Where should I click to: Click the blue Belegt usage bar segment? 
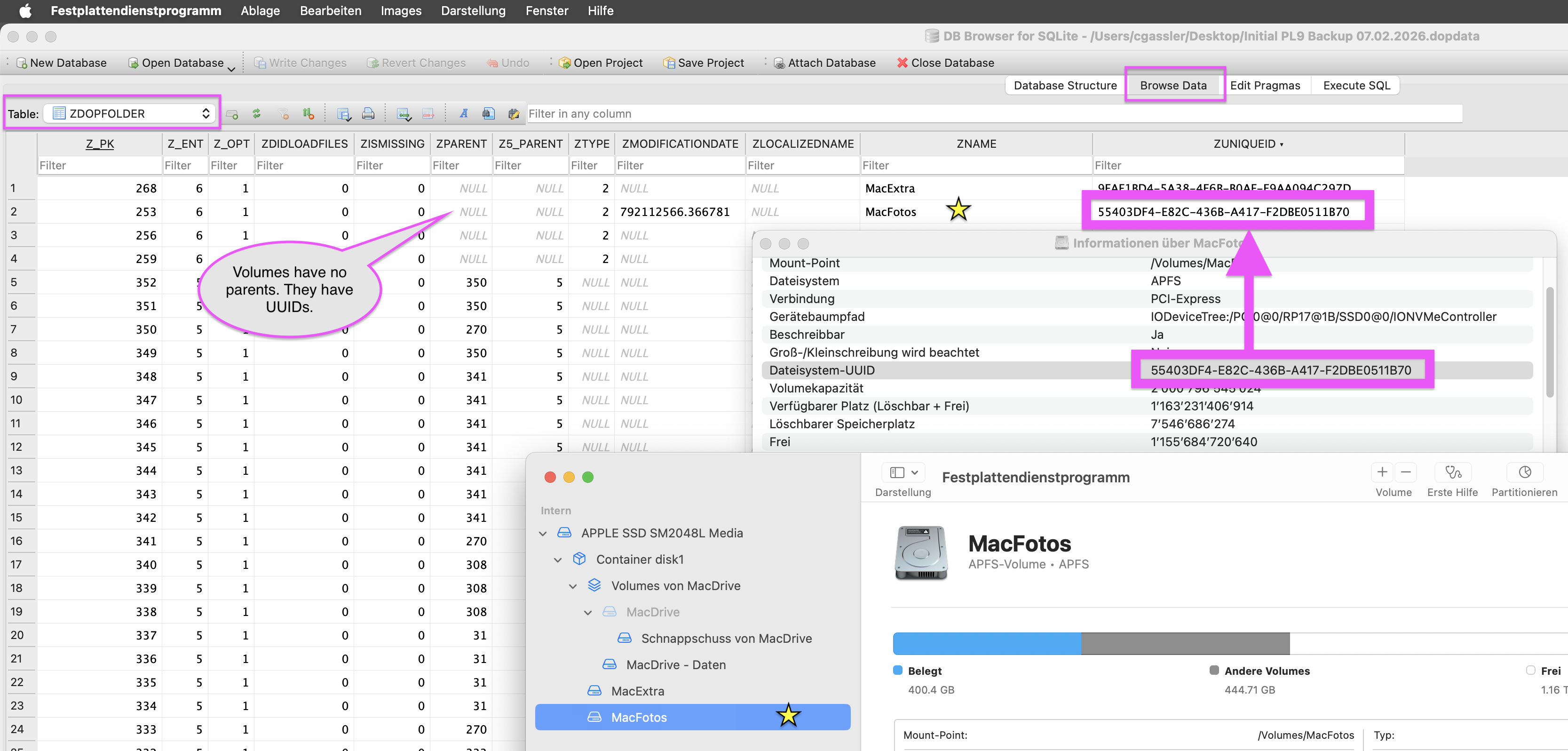pos(986,644)
